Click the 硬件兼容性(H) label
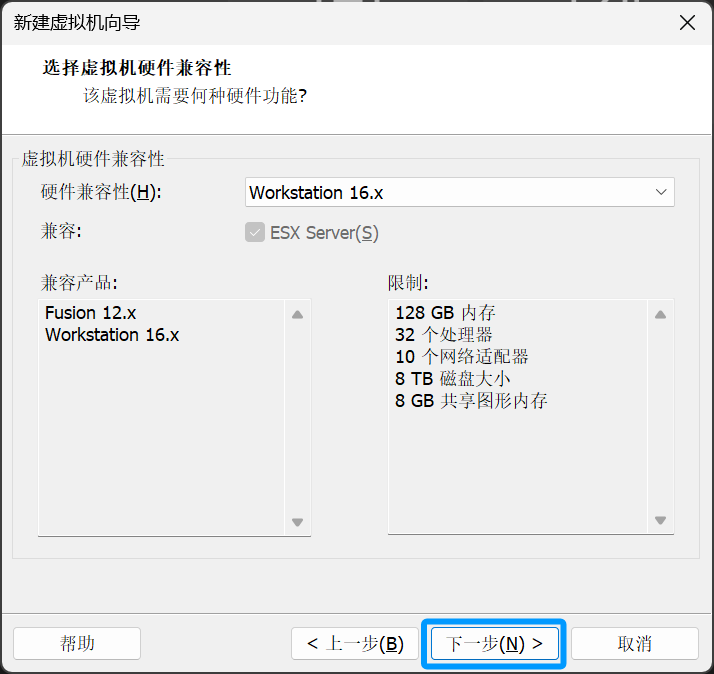 point(101,192)
